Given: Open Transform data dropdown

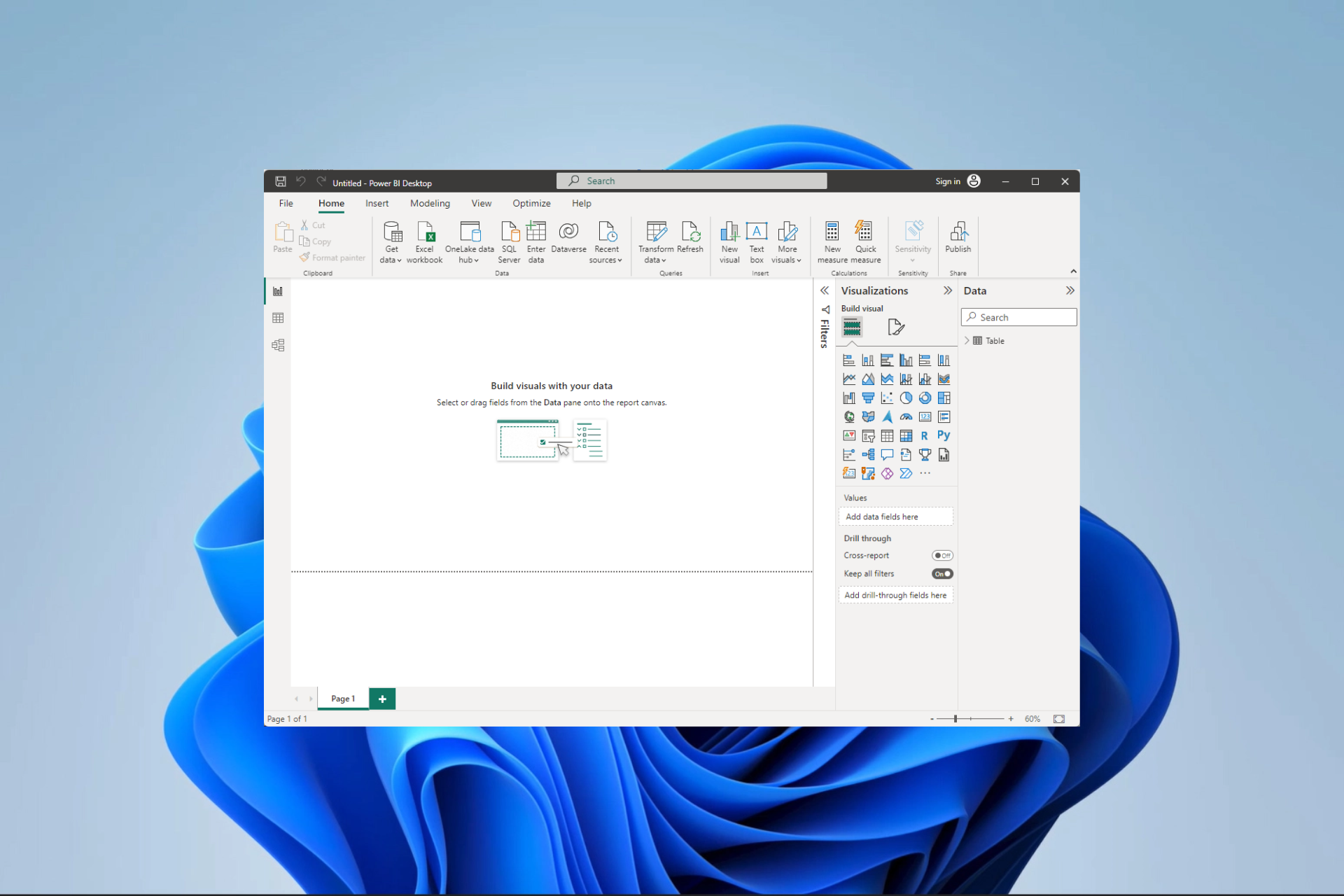Looking at the screenshot, I should (x=656, y=260).
